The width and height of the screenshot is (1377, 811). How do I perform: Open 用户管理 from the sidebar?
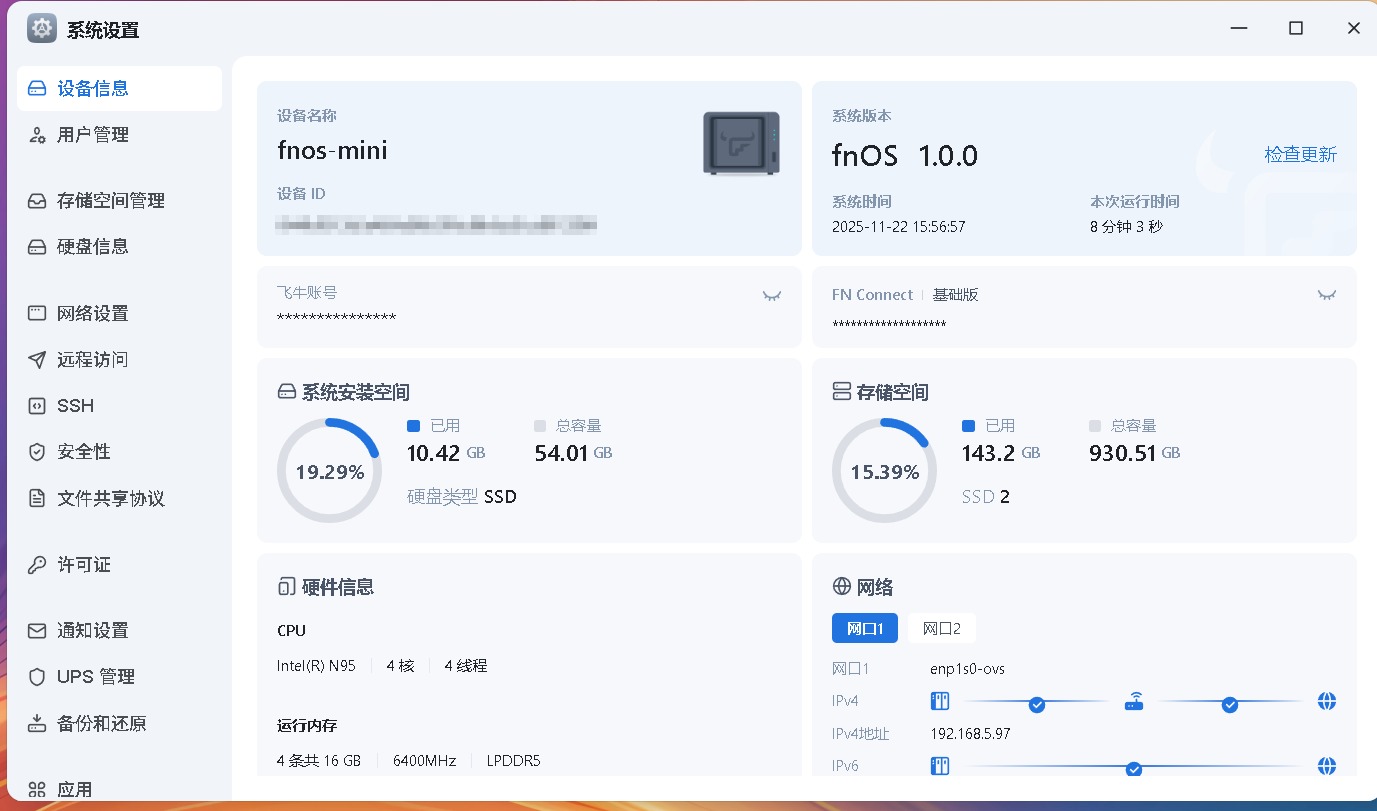(36, 134)
